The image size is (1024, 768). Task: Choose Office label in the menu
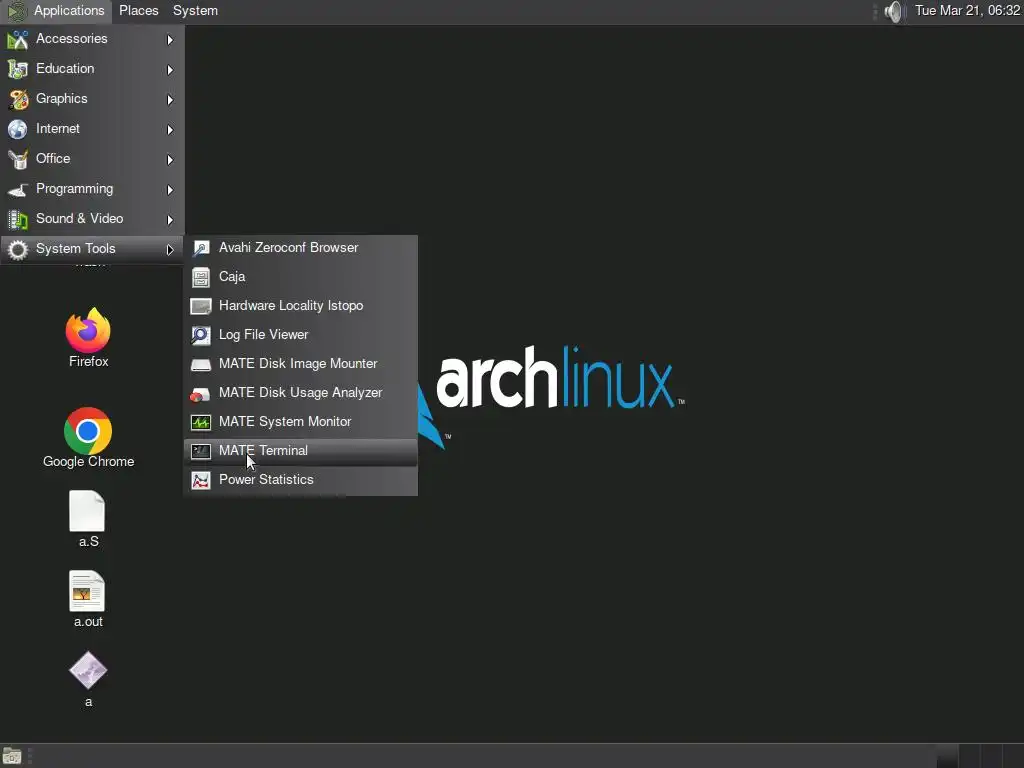pyautogui.click(x=53, y=159)
